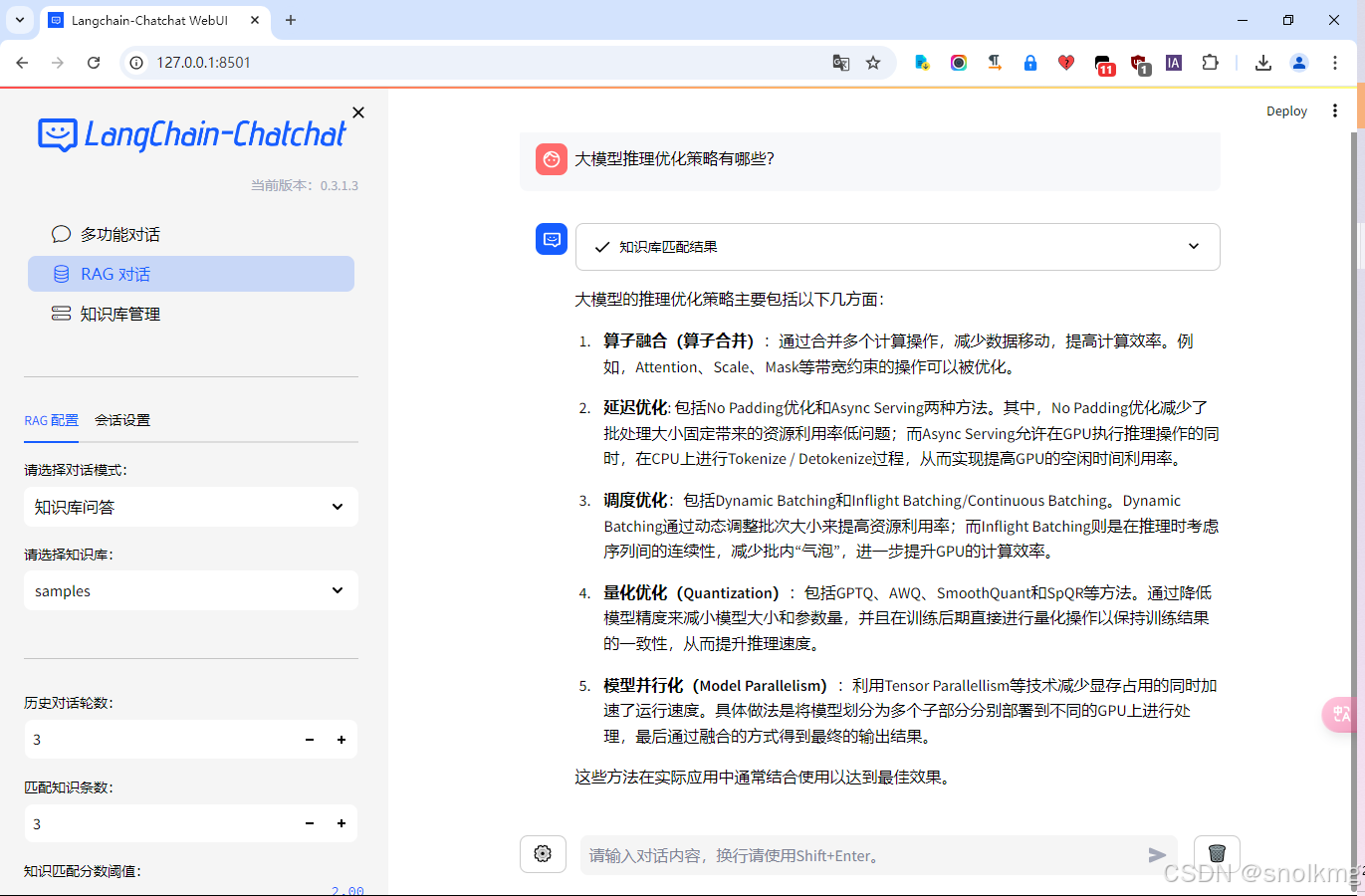Open the settings gear beside the chat input
The height and width of the screenshot is (896, 1365).
coord(542,853)
